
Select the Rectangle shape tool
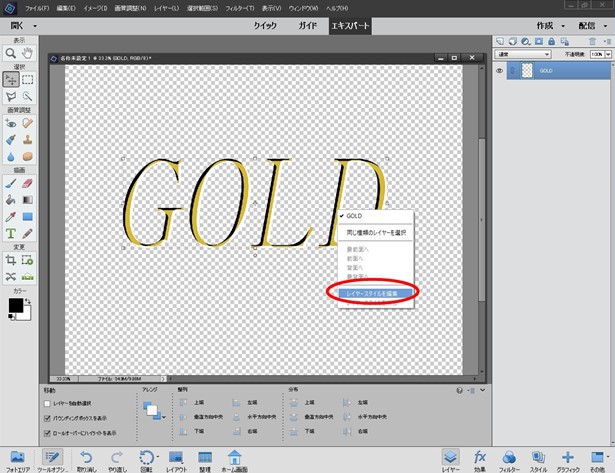27,217
